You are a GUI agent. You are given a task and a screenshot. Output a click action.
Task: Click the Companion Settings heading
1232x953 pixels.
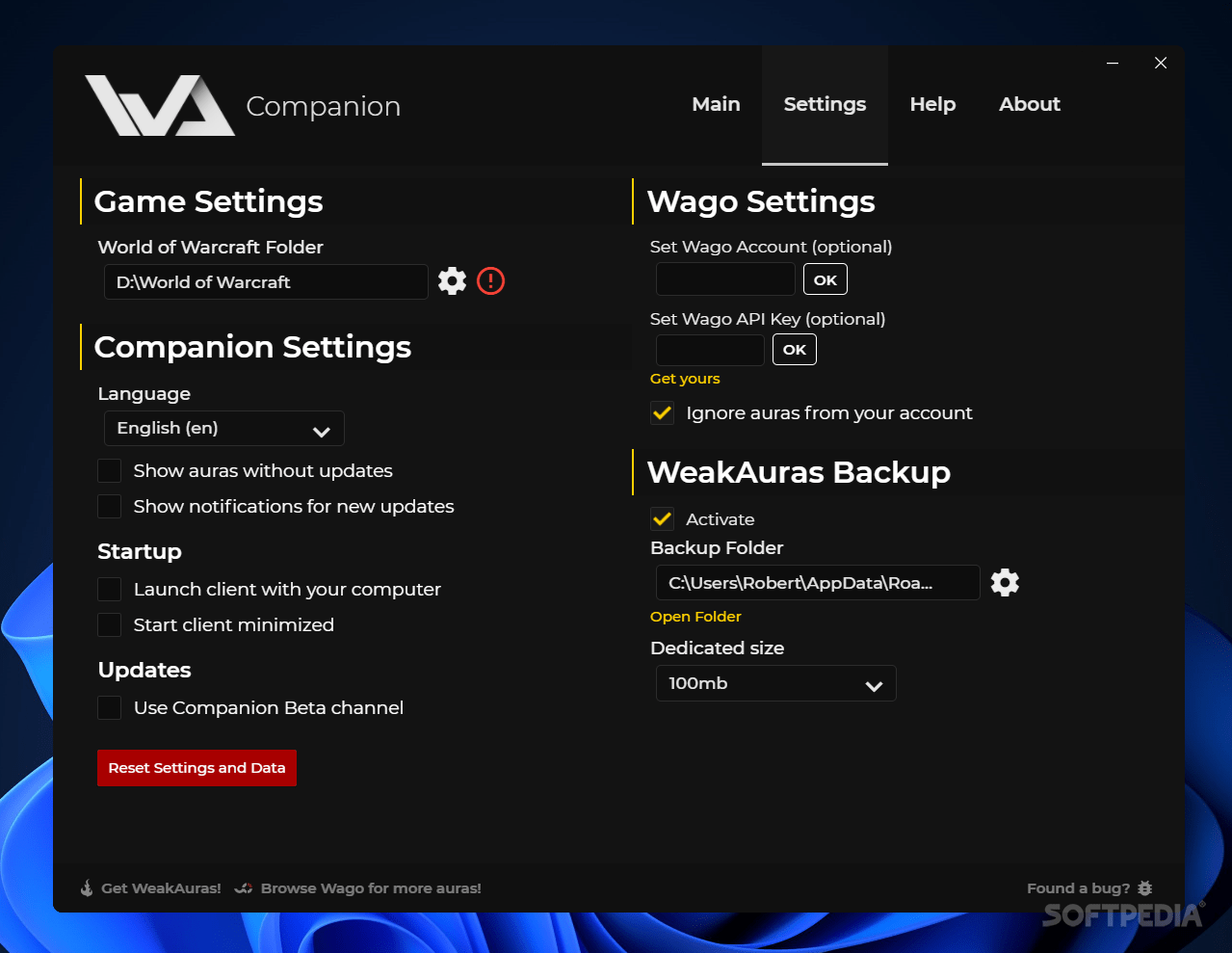(252, 347)
